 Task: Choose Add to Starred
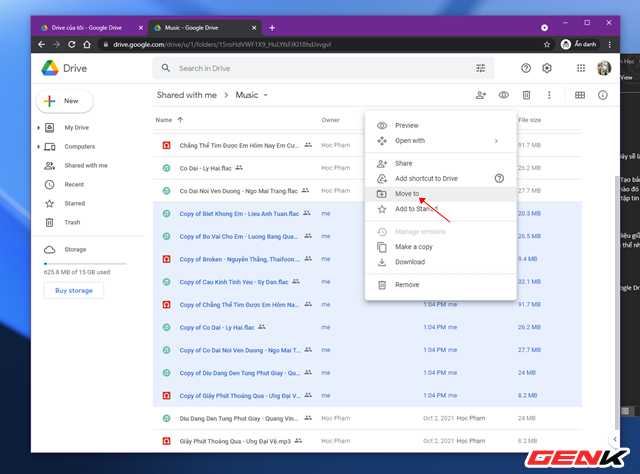point(441,209)
